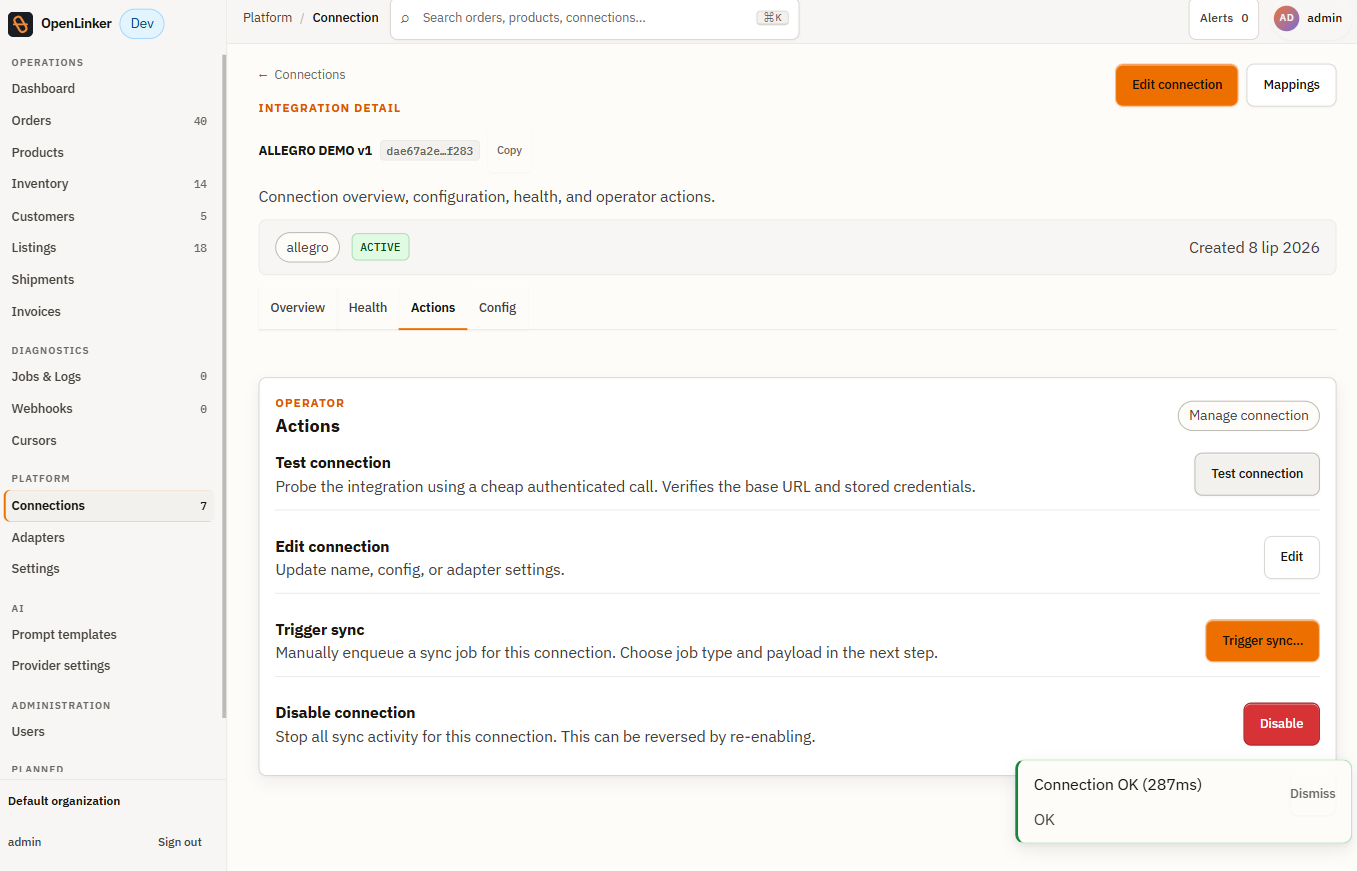Open the Trigger sync dialog
The height and width of the screenshot is (871, 1357).
coord(1262,641)
